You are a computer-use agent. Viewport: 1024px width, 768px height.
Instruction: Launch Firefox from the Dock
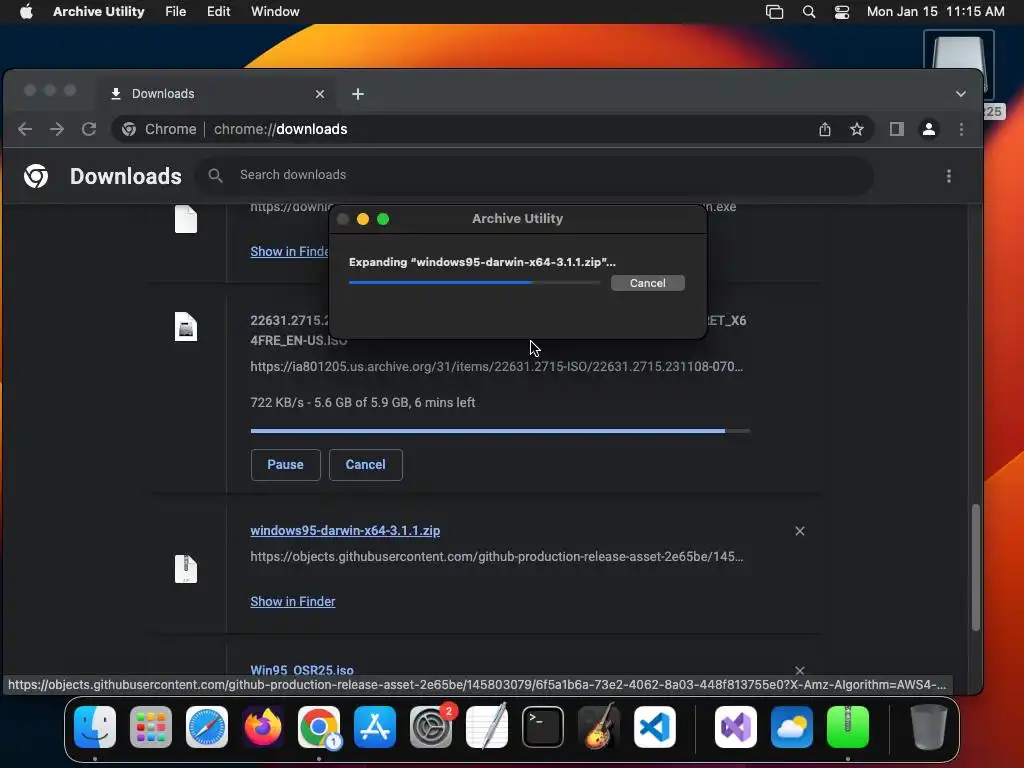(263, 727)
